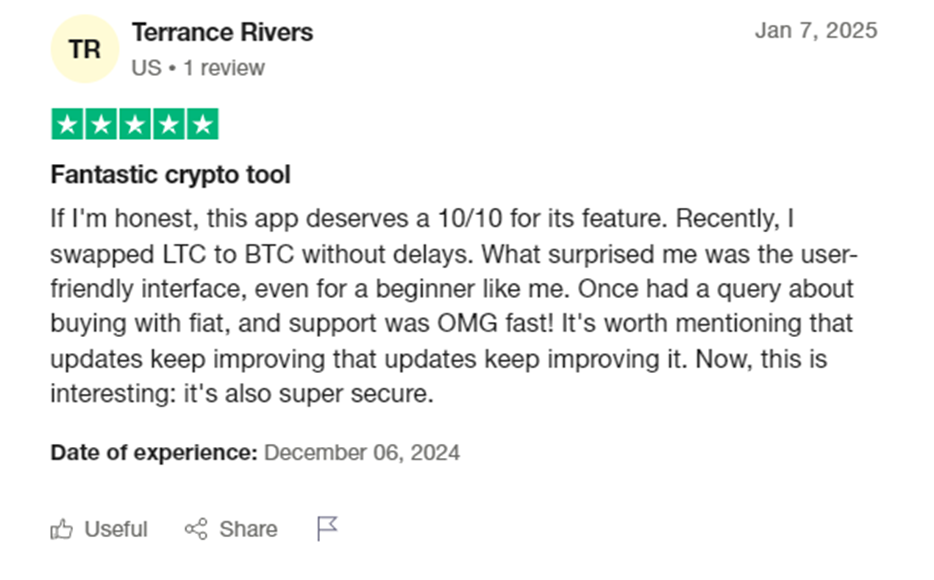
Task: Click the 'US' country label
Action: coord(147,68)
